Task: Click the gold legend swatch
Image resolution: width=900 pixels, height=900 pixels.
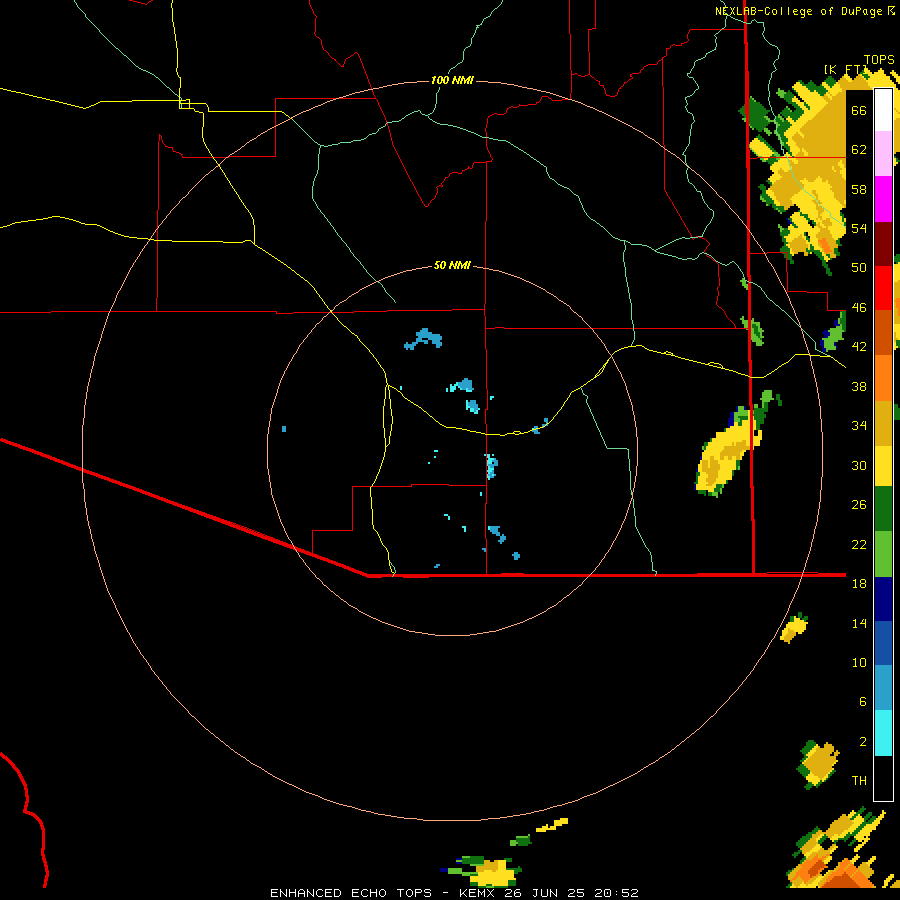Action: tap(883, 423)
